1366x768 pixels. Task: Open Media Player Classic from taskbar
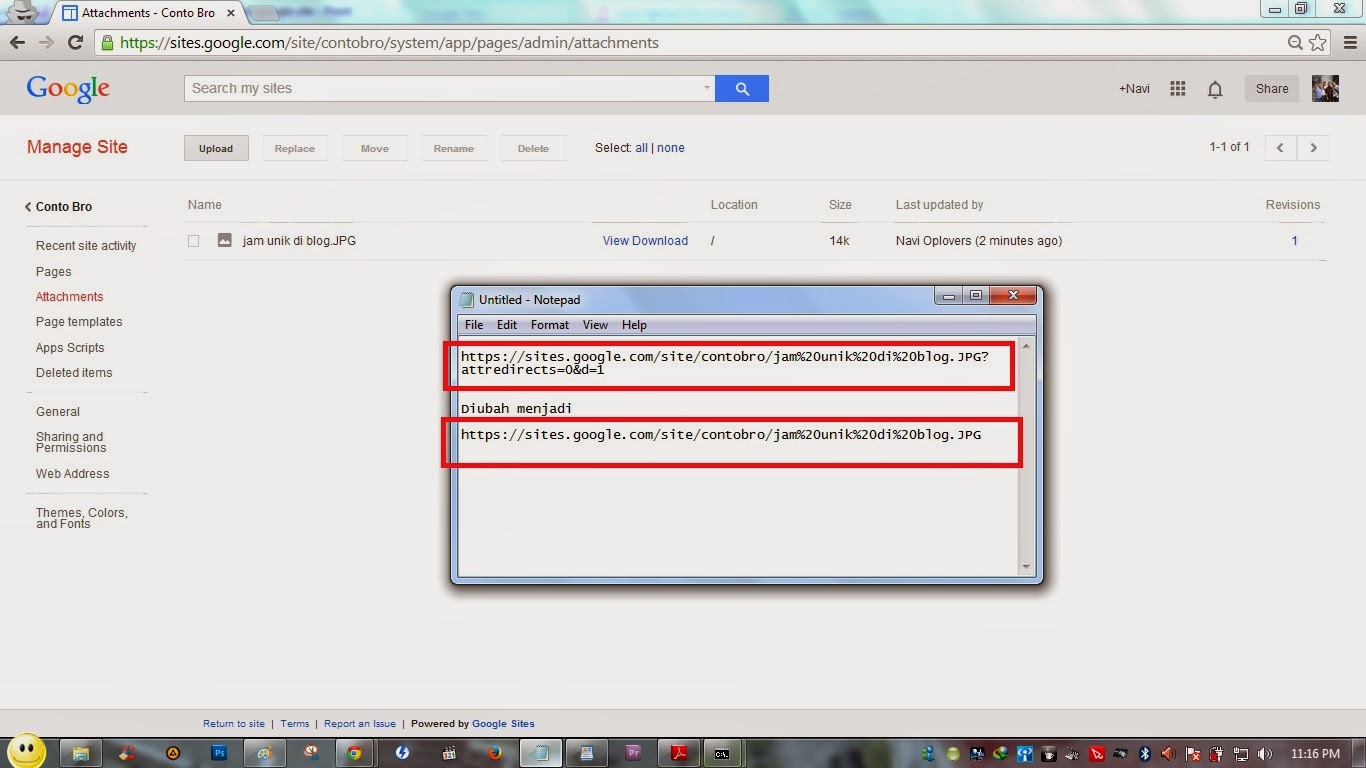[x=448, y=753]
